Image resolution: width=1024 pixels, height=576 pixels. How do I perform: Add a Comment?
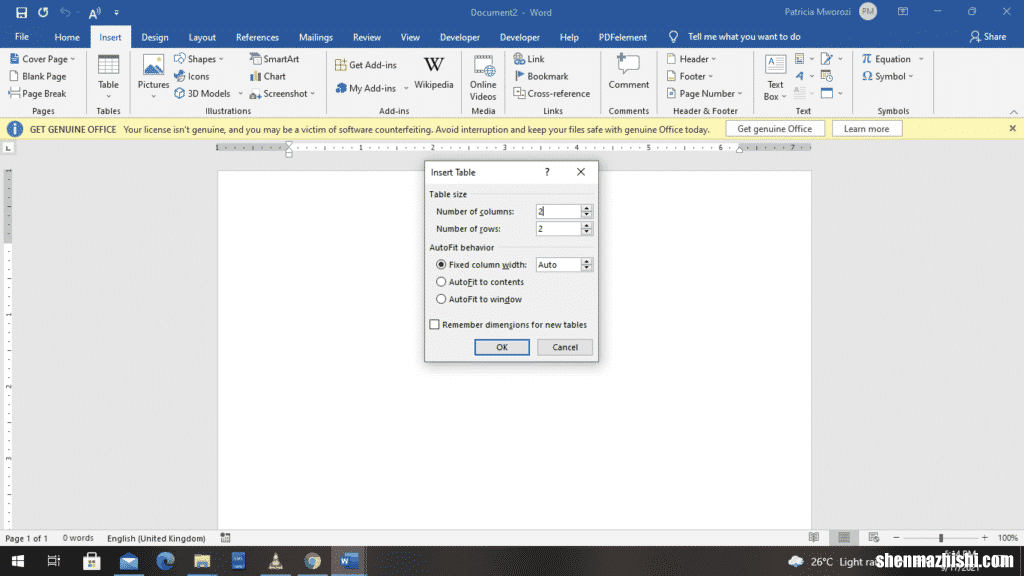[x=628, y=72]
